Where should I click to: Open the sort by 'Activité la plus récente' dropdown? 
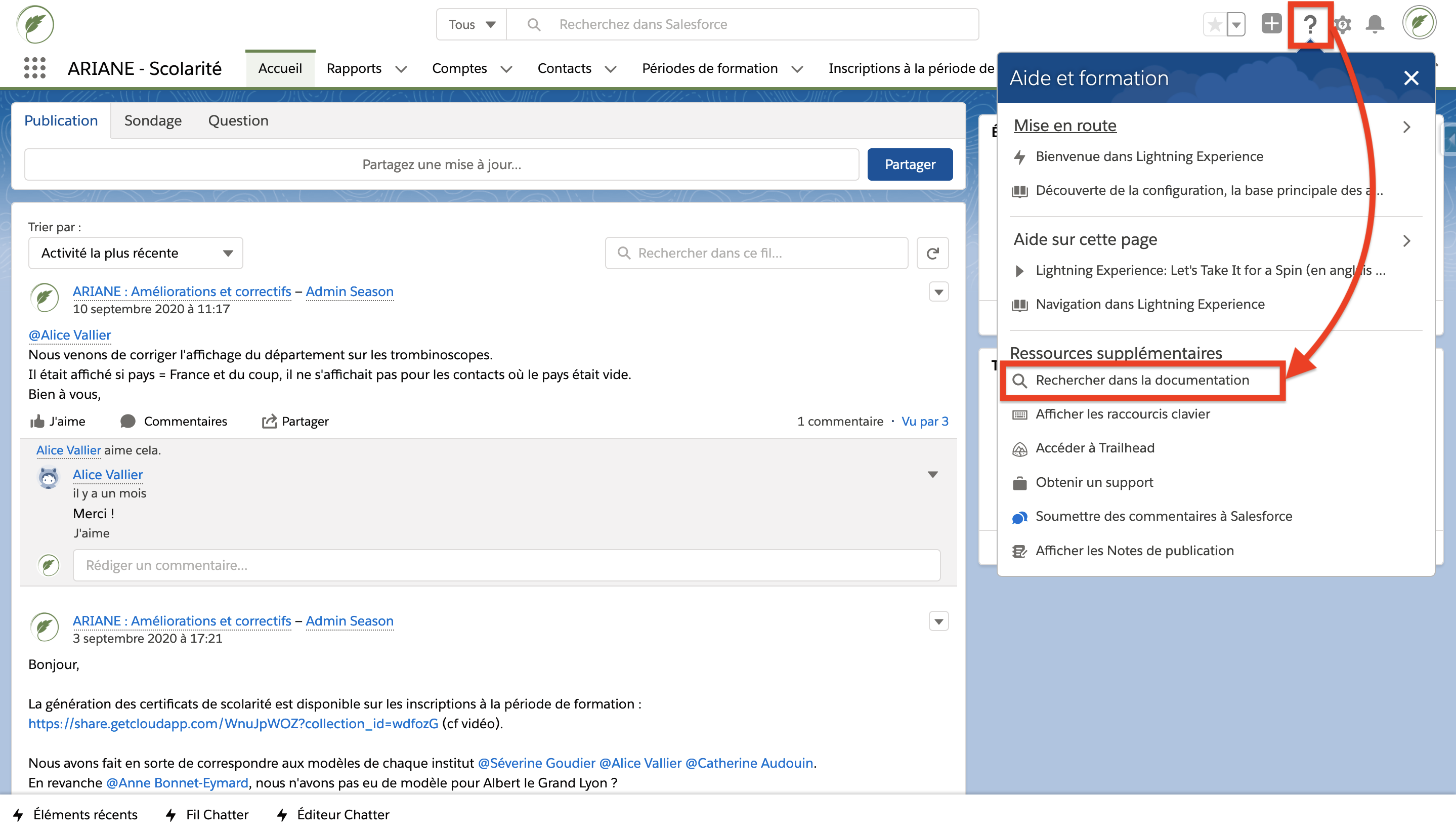[135, 253]
